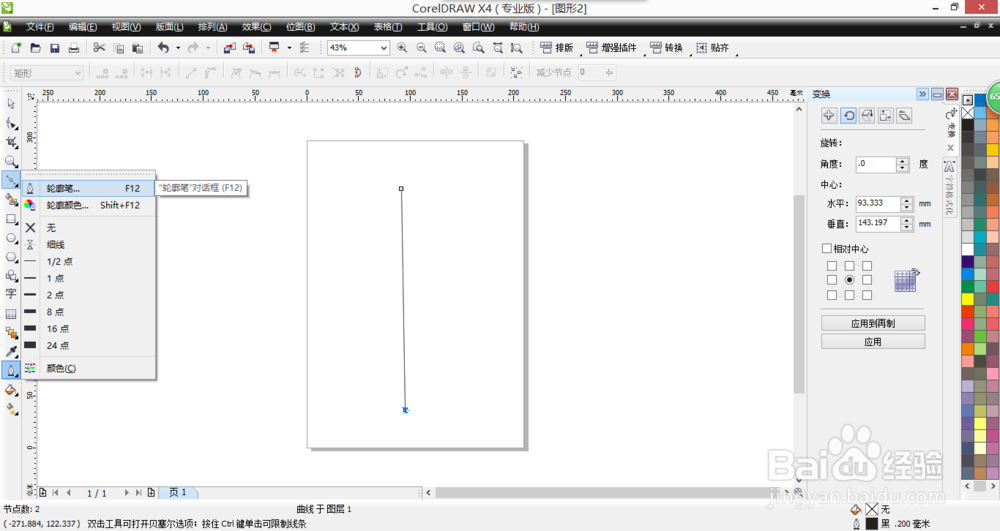1000x531 pixels.
Task: Click the 页 1 page tab
Action: (x=178, y=492)
